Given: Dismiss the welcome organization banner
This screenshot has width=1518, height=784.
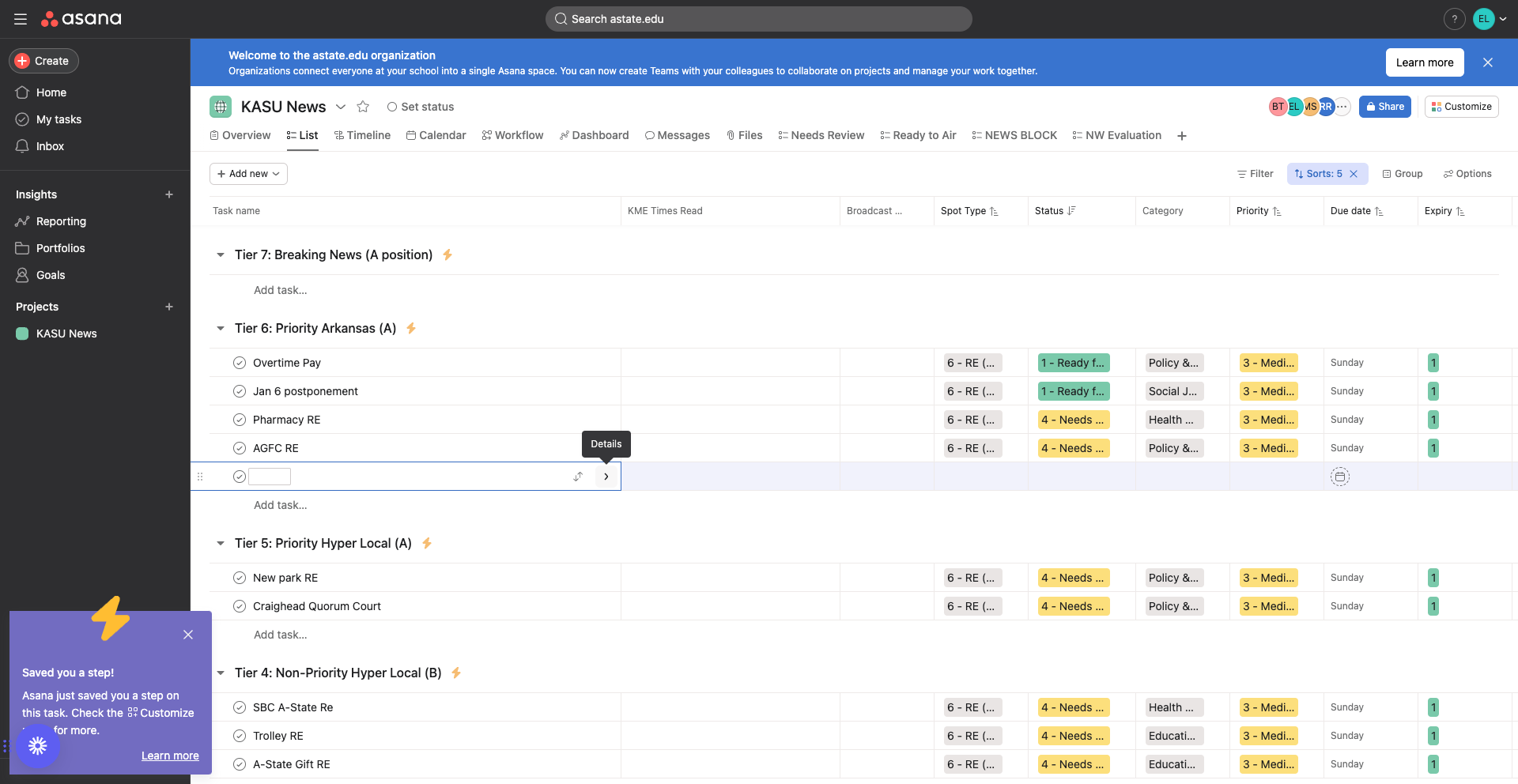Looking at the screenshot, I should 1488,62.
